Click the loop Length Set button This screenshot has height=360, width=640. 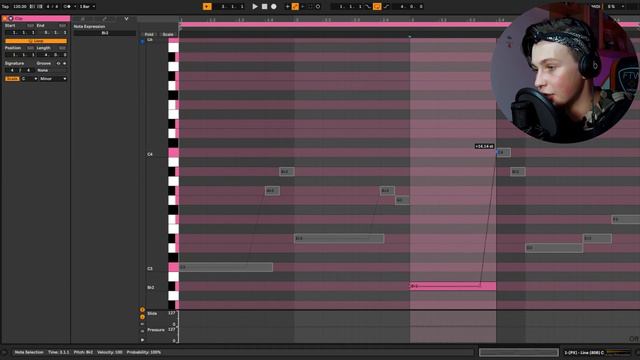(x=62, y=48)
